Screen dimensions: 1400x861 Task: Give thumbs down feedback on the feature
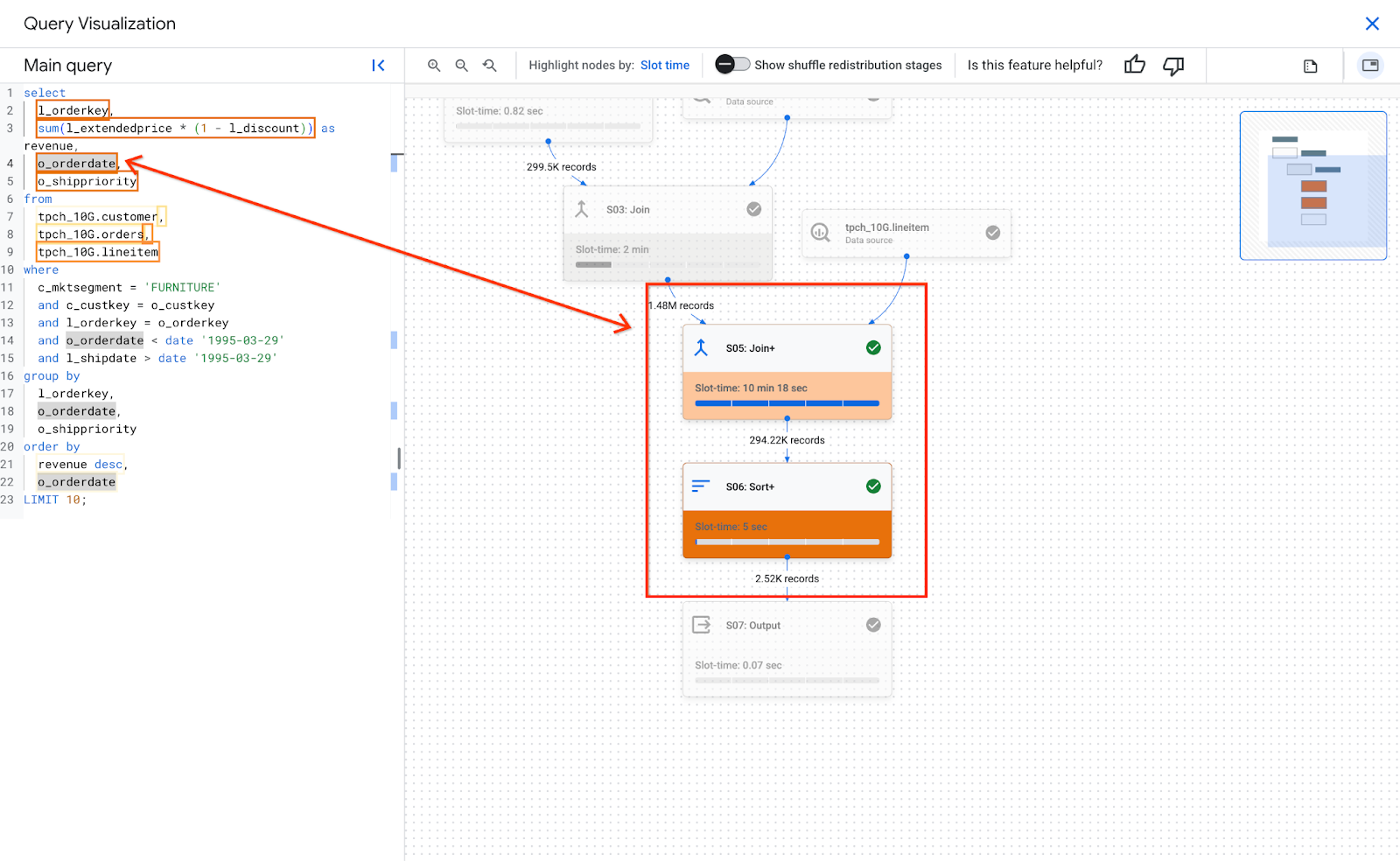click(x=1172, y=65)
